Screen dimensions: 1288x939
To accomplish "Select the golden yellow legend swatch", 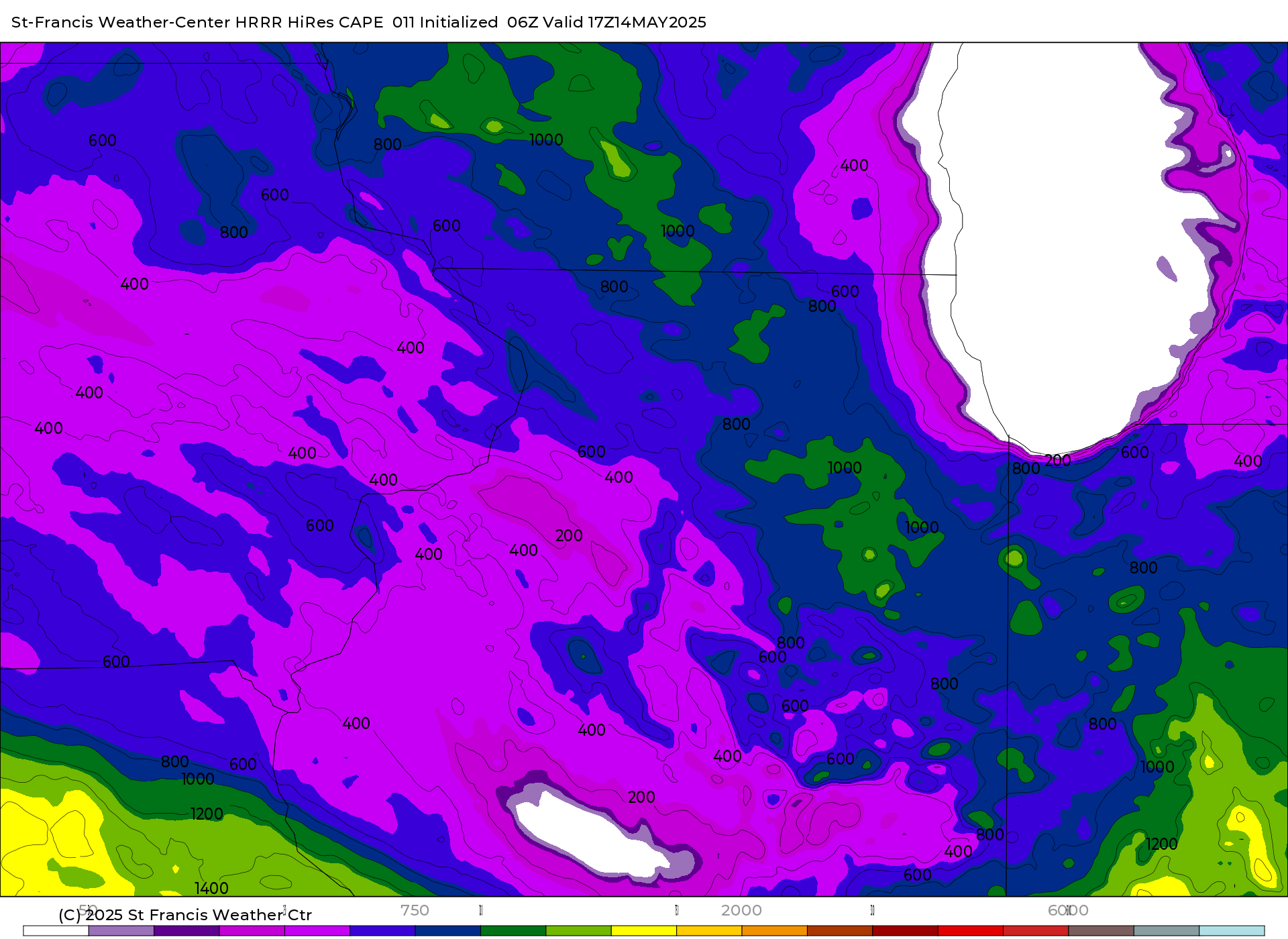I will (x=709, y=931).
